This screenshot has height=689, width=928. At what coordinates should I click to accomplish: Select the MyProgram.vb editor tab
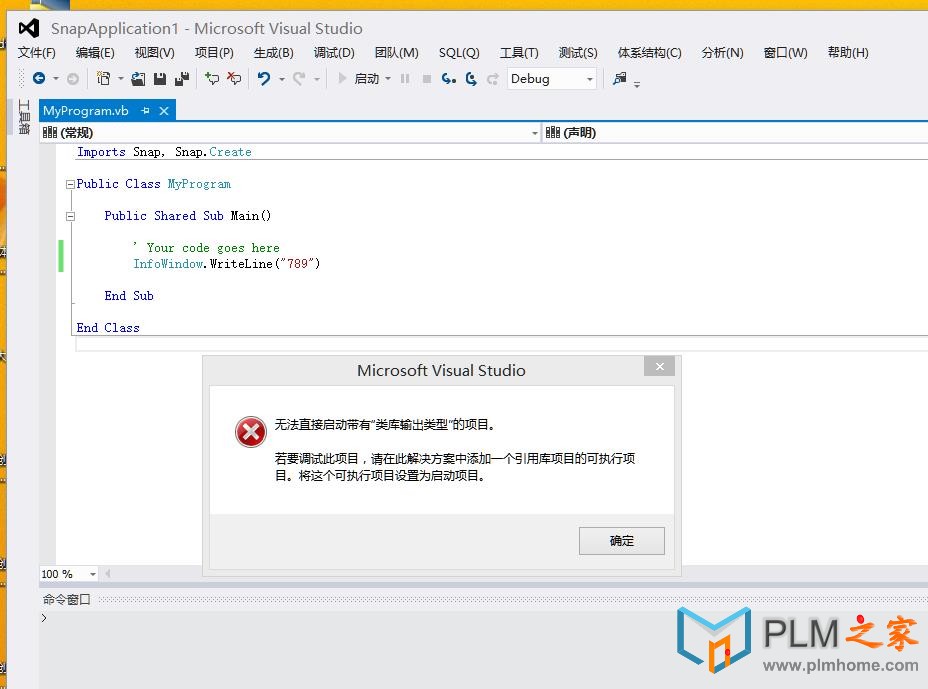86,111
